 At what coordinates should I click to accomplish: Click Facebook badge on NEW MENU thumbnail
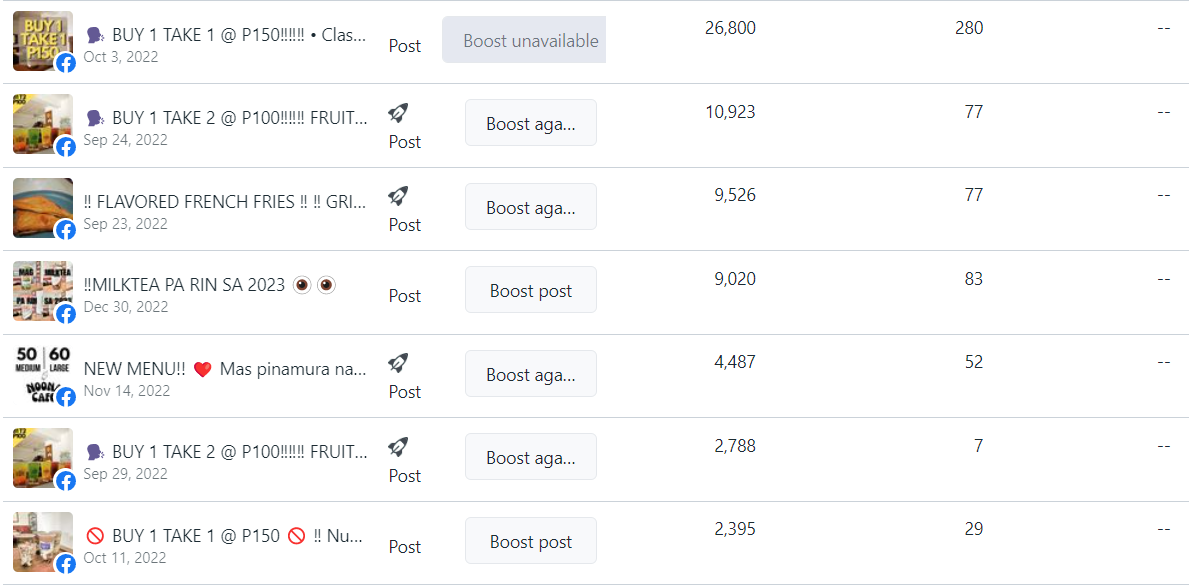[66, 397]
